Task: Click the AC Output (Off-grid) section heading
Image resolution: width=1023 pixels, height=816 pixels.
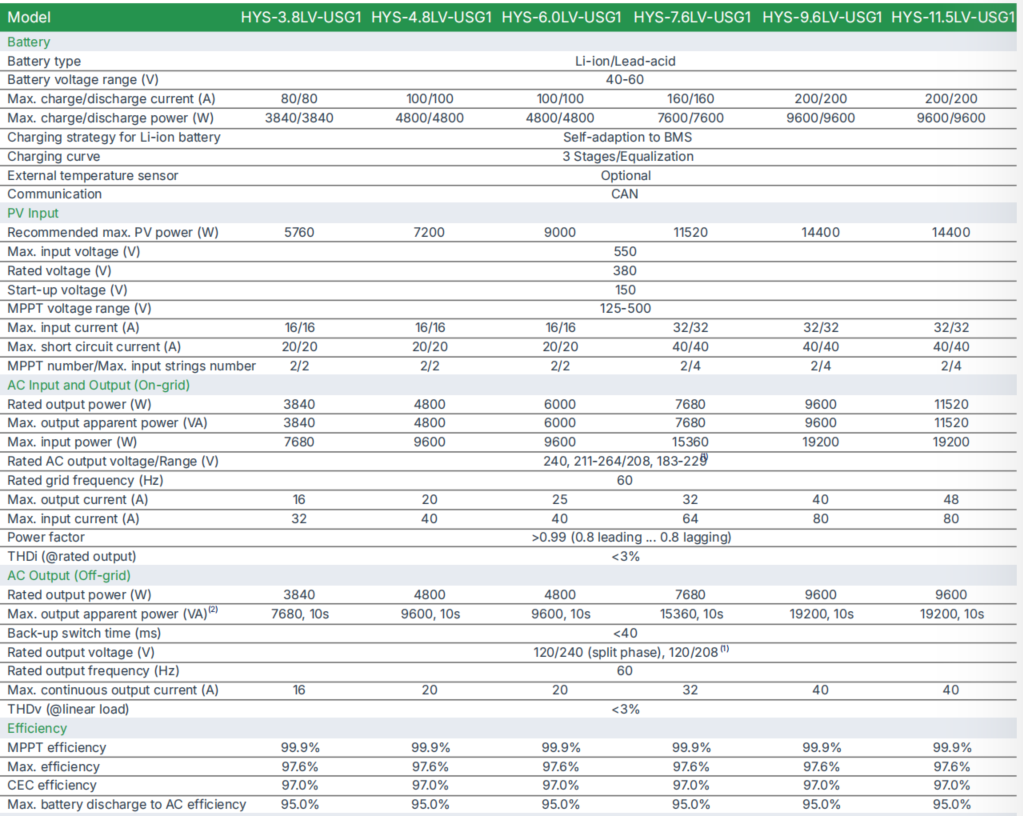Action: point(69,575)
